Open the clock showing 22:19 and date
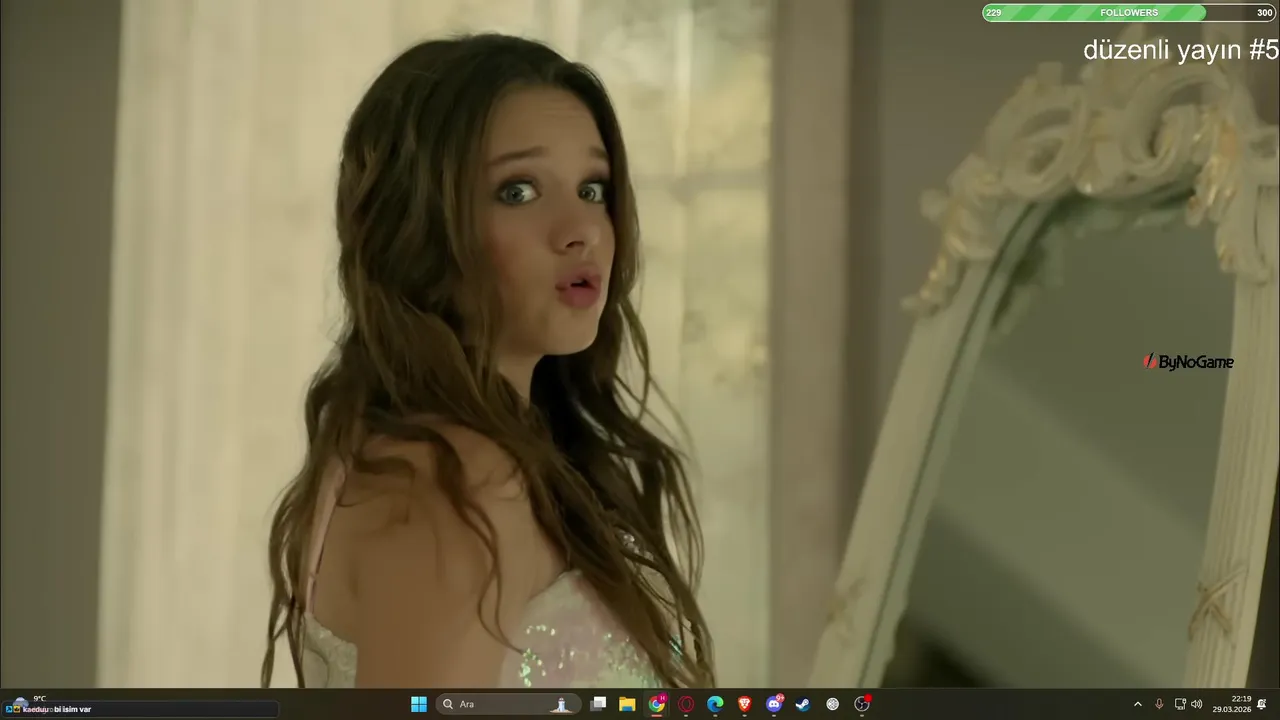 1232,704
